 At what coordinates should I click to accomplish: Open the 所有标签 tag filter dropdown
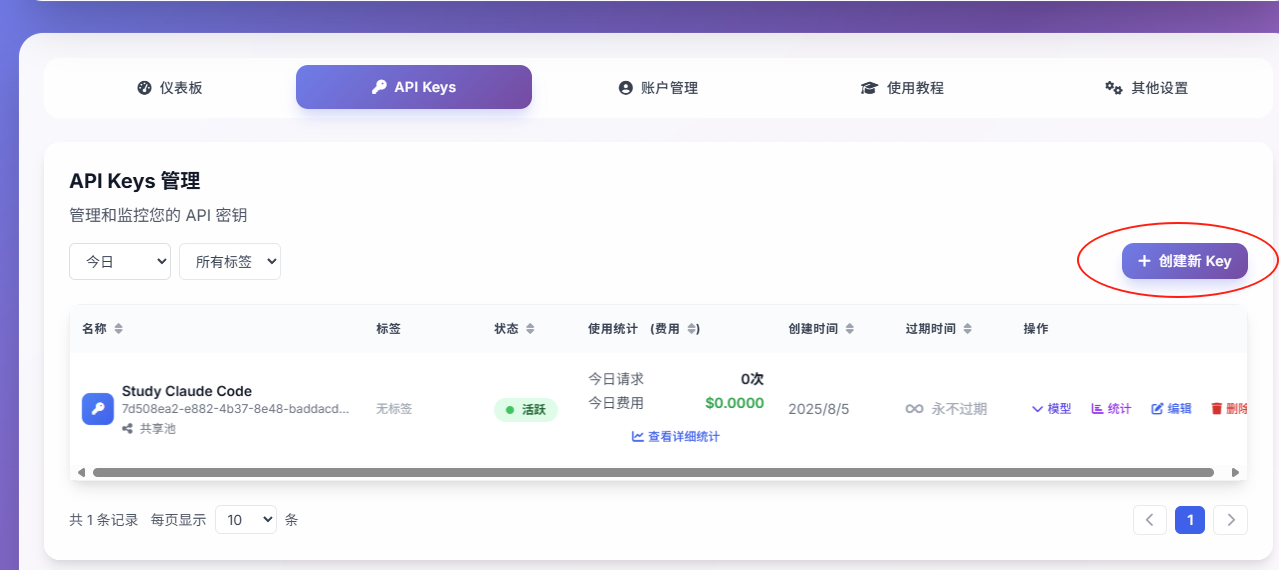(x=230, y=262)
